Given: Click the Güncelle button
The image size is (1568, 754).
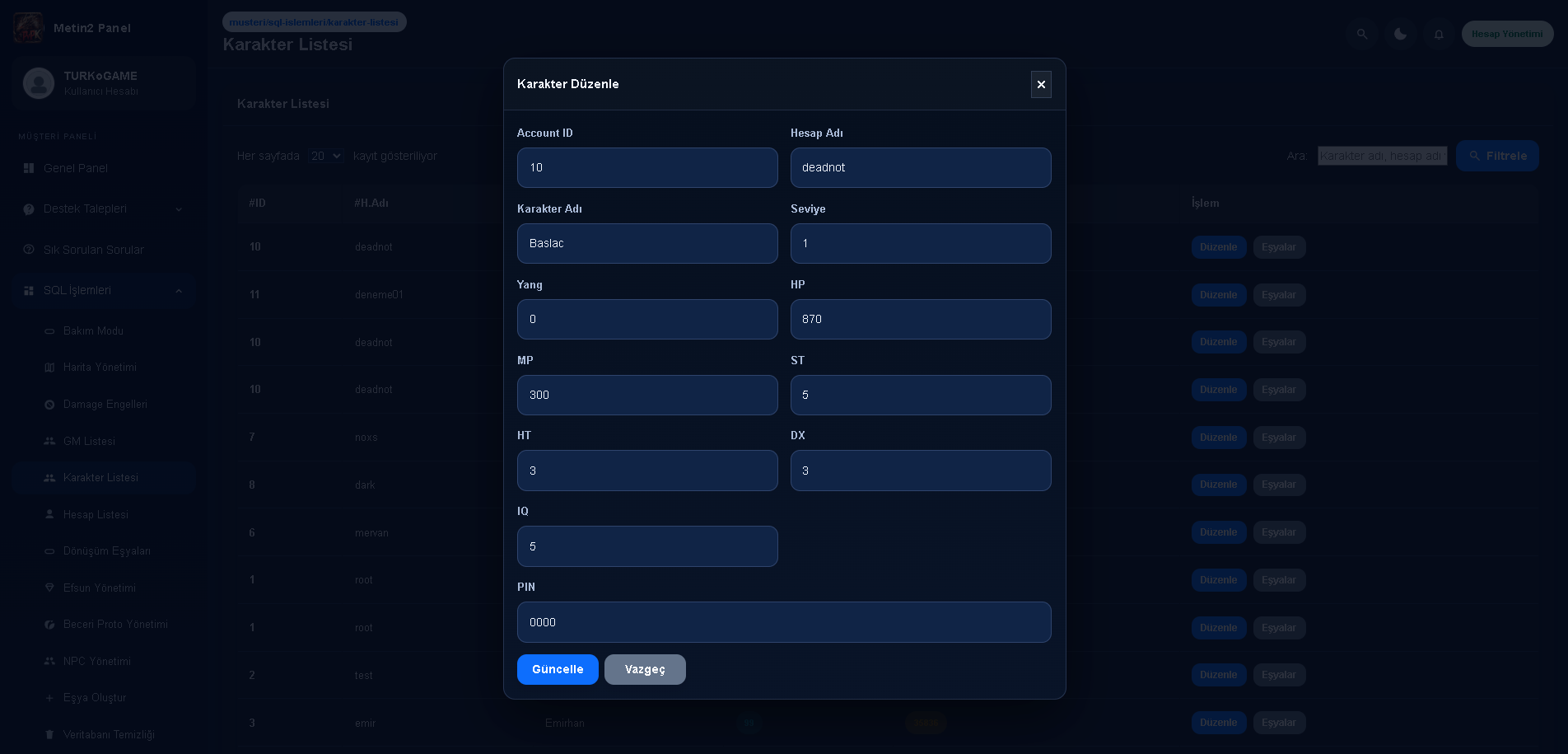Looking at the screenshot, I should (558, 669).
